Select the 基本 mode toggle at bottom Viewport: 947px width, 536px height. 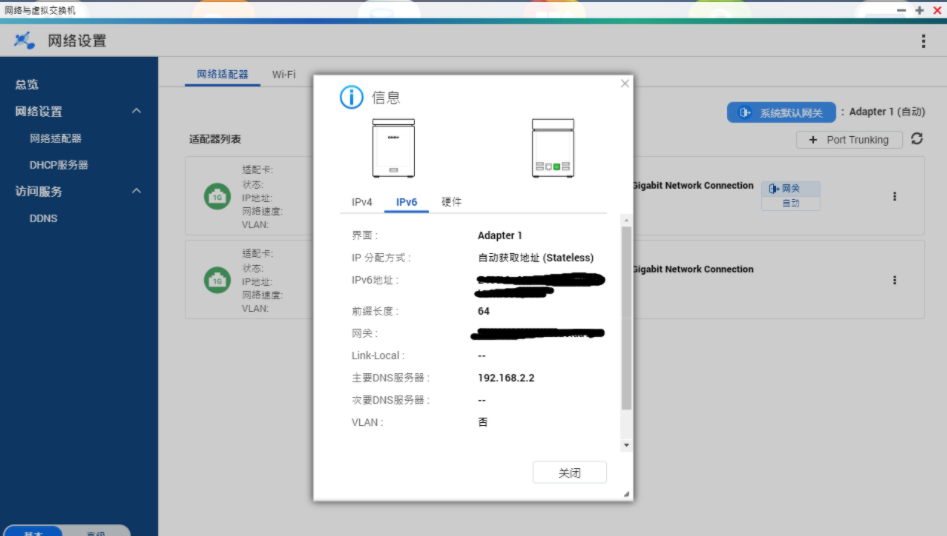pyautogui.click(x=33, y=531)
